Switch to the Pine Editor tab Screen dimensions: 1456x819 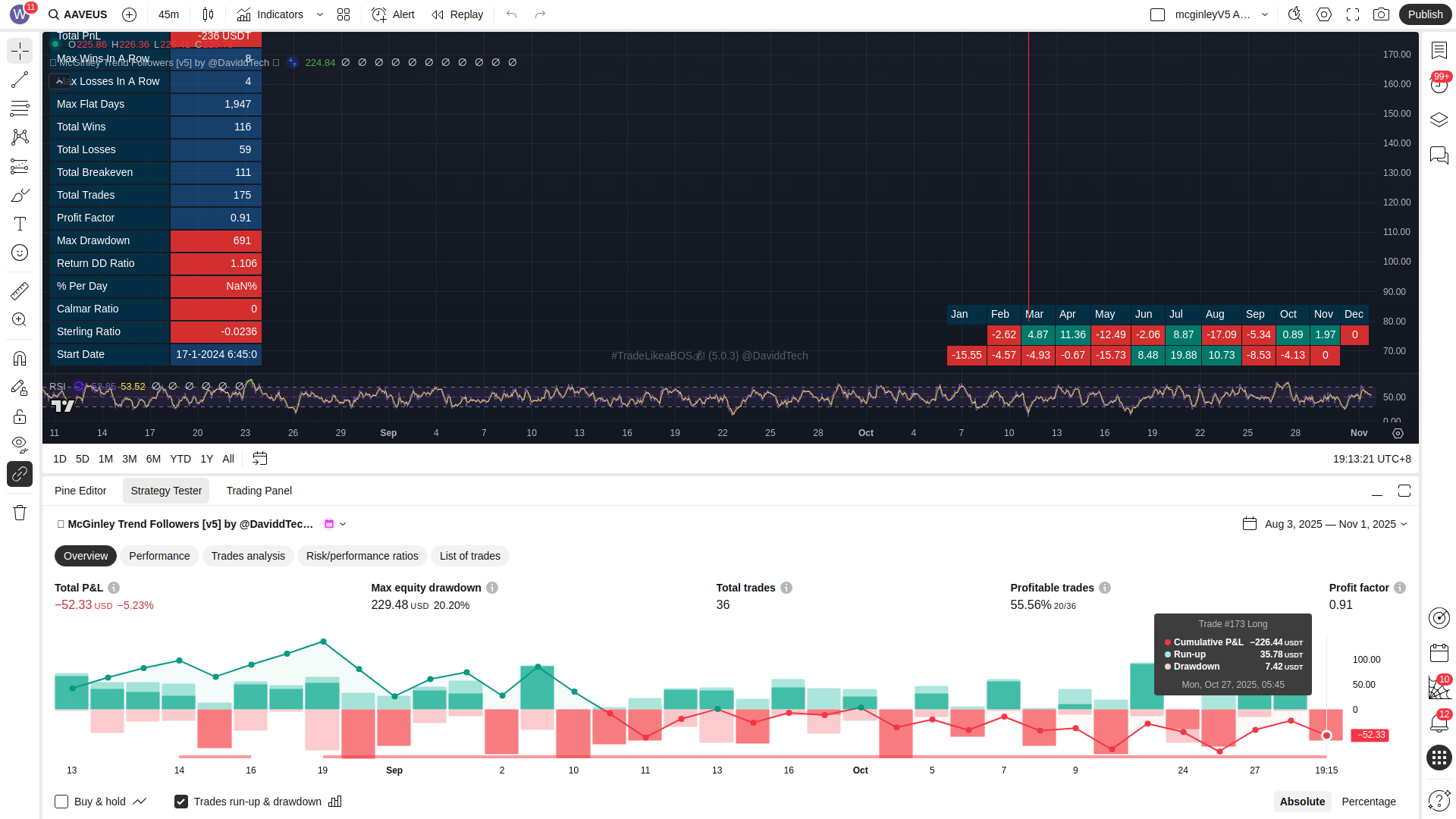(80, 491)
